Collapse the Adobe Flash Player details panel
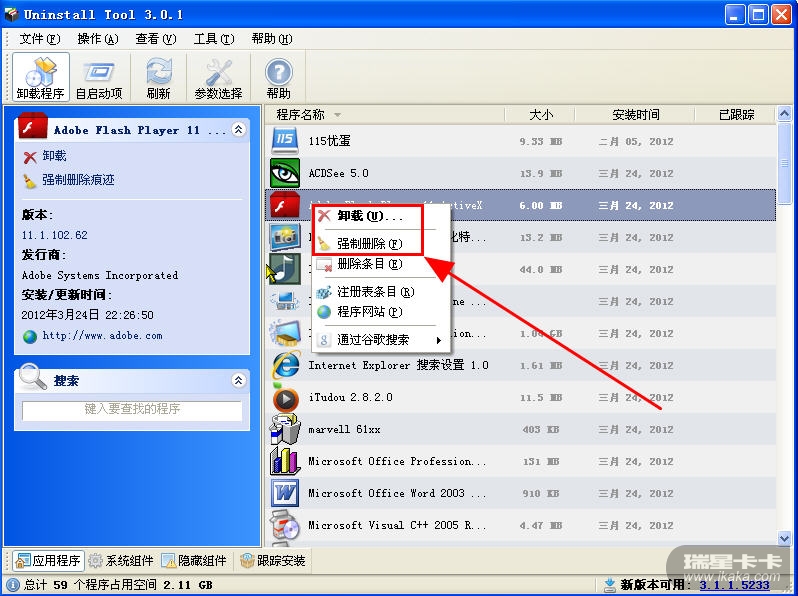 tap(238, 129)
